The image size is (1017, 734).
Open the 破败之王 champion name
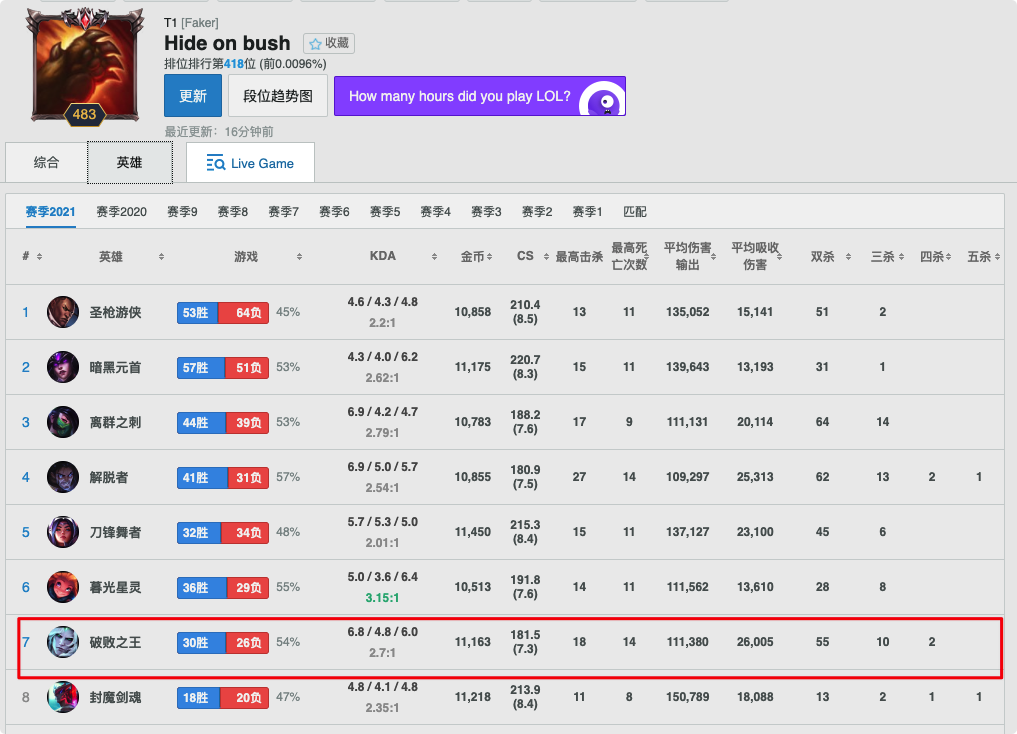115,643
